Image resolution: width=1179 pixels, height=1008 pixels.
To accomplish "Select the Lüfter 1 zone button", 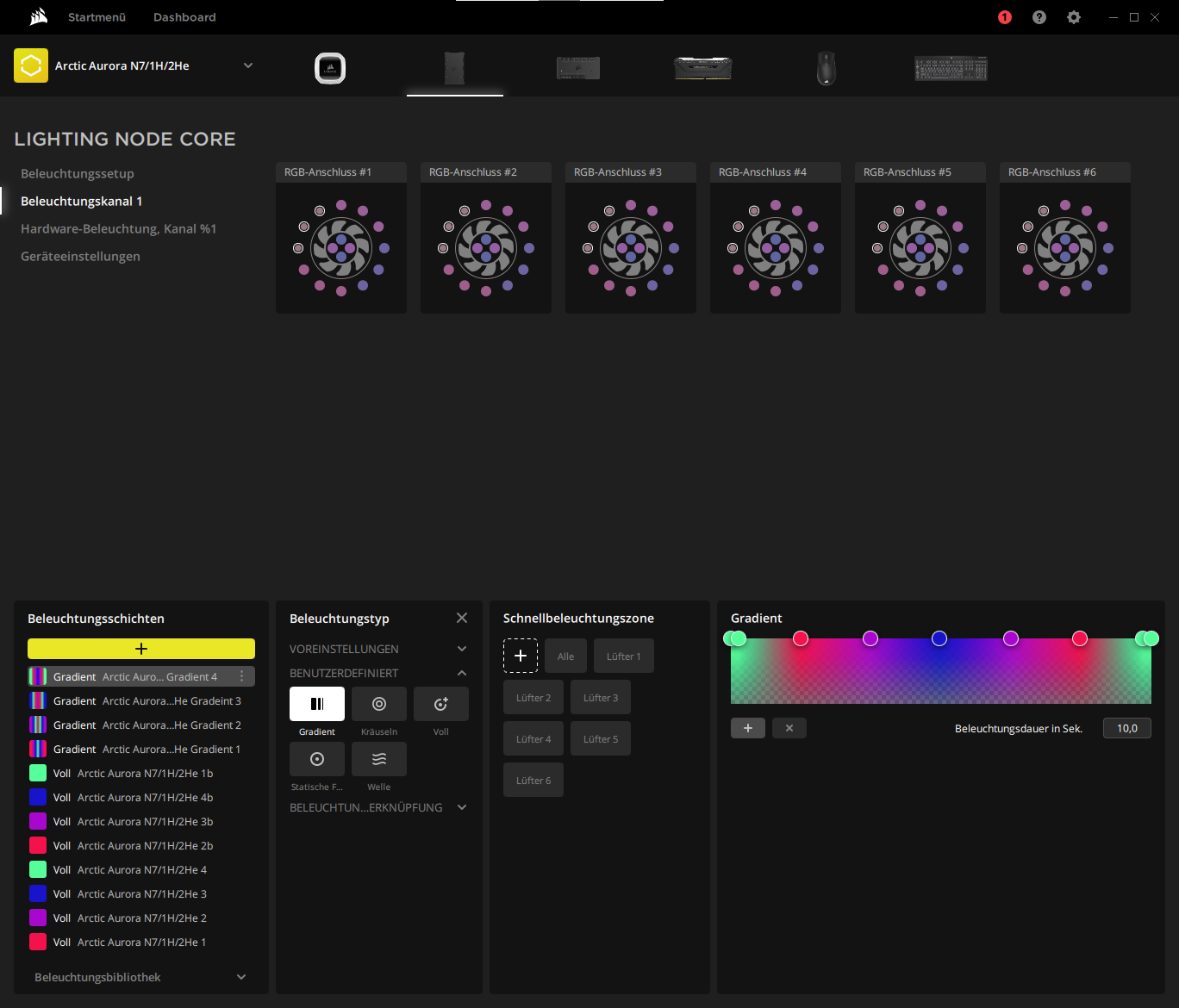I will [623, 656].
